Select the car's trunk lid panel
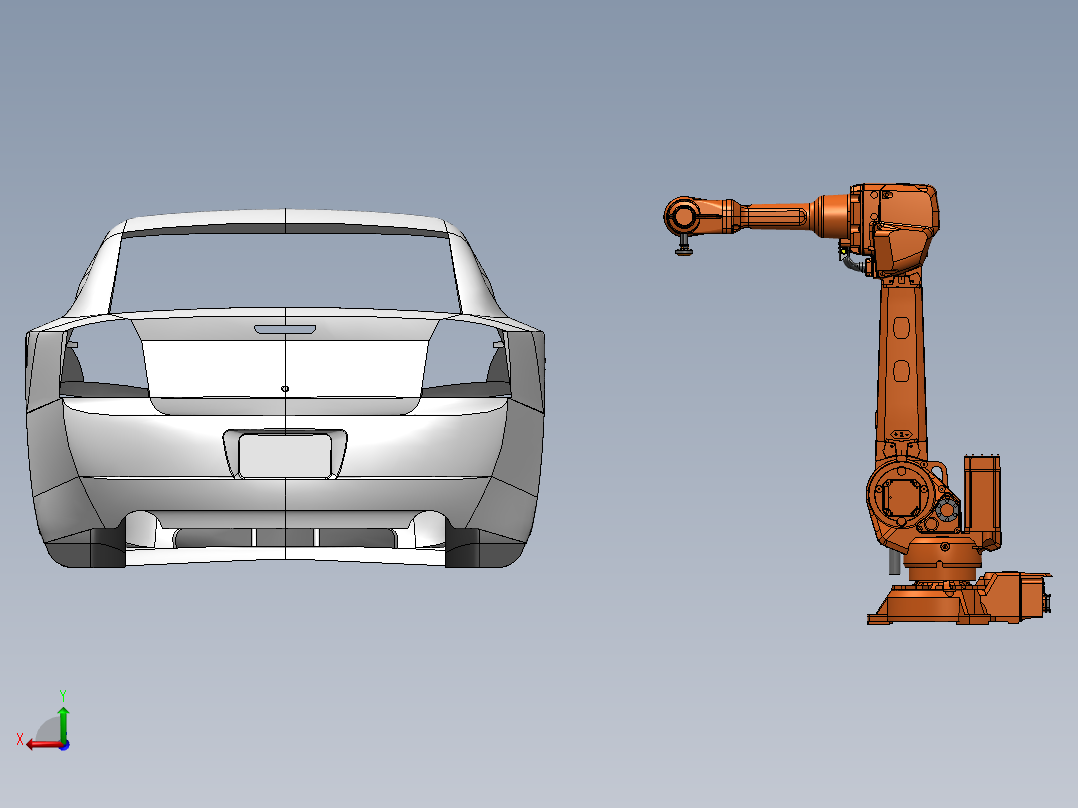The width and height of the screenshot is (1078, 808). tap(285, 365)
